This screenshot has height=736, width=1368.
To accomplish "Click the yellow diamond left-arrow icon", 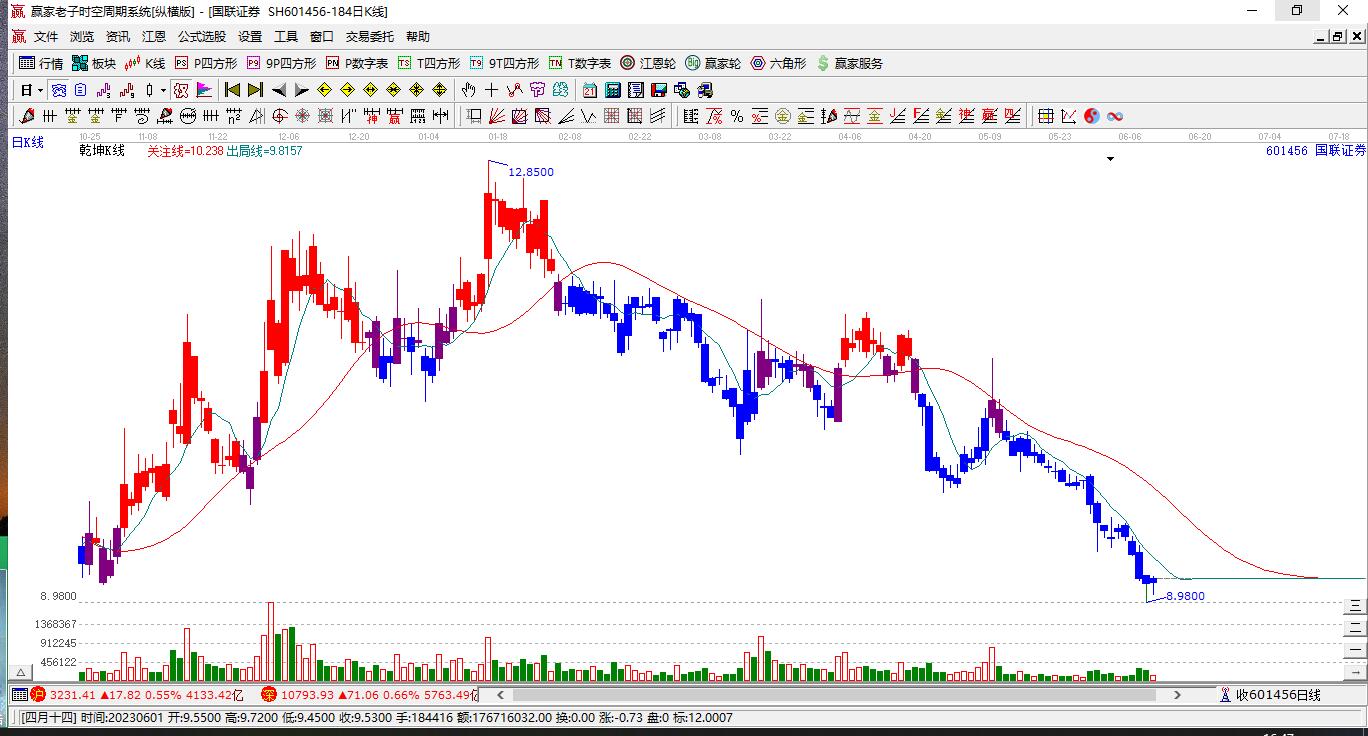I will [x=324, y=90].
